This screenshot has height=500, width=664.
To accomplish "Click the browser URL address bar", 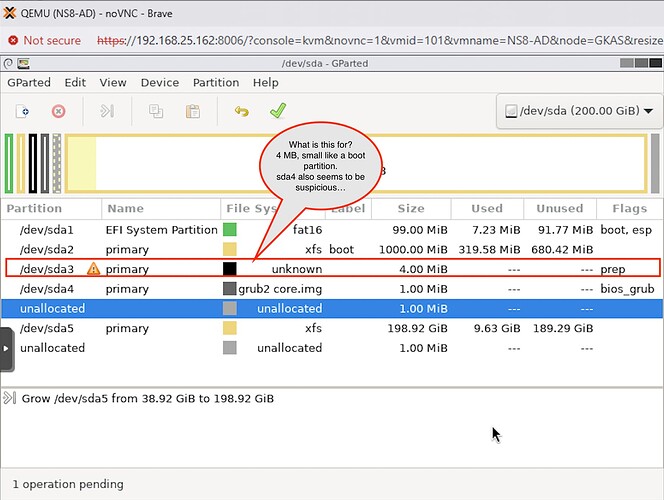I will click(x=379, y=40).
